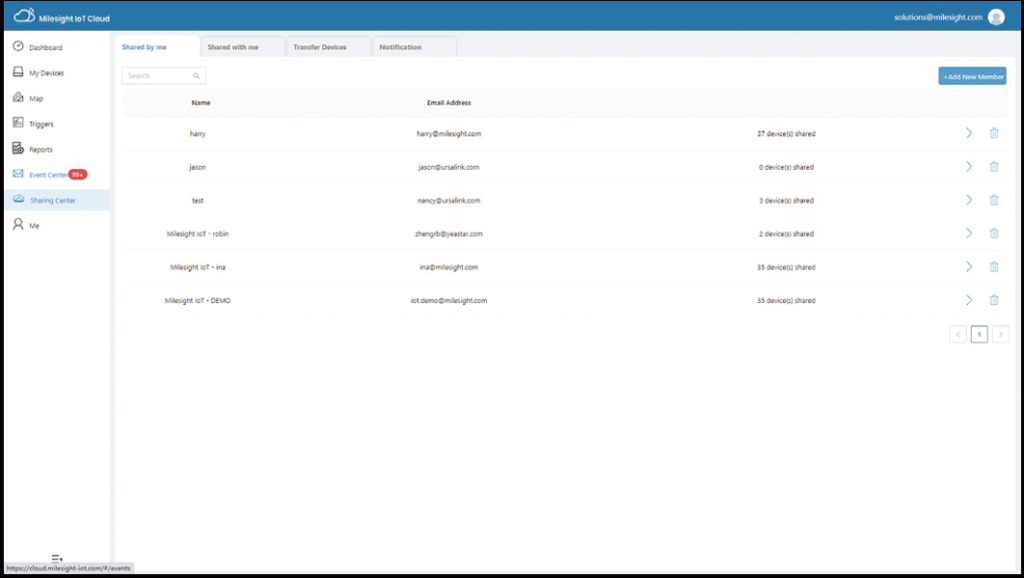The width and height of the screenshot is (1024, 578).
Task: Click the Milesight IoT Cloud logo
Action: point(61,16)
